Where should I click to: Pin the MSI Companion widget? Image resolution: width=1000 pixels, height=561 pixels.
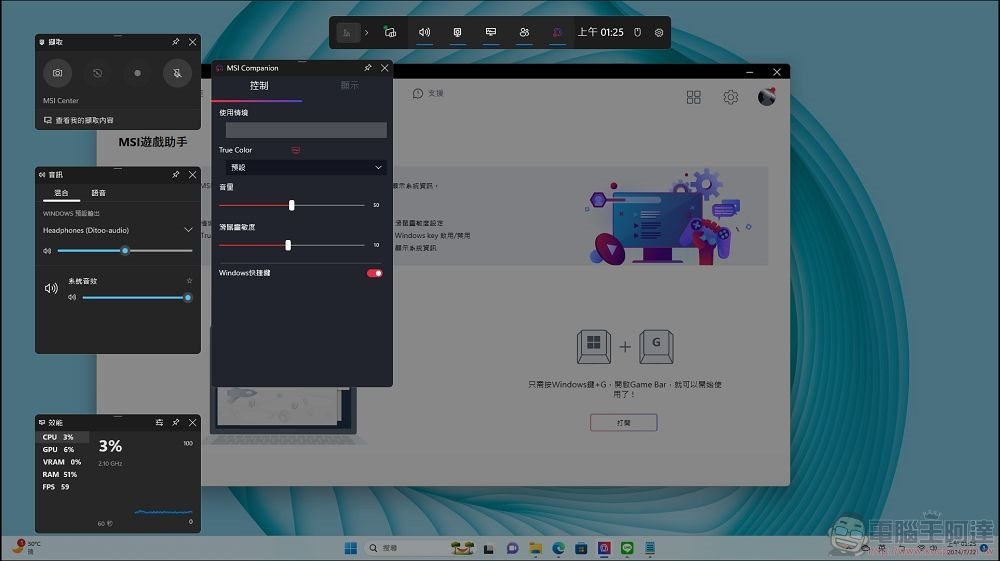(368, 68)
